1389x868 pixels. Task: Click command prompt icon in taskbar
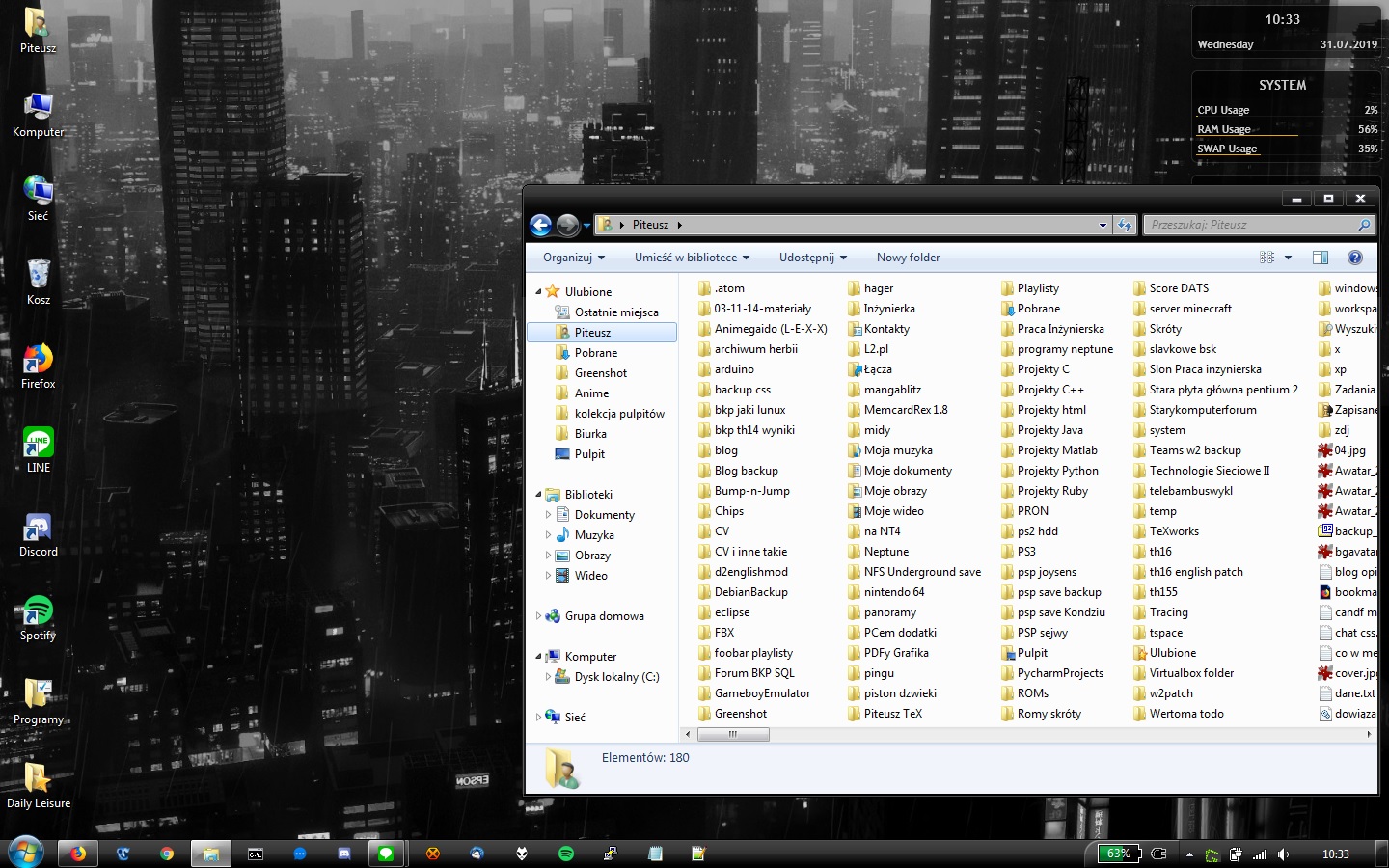256,854
